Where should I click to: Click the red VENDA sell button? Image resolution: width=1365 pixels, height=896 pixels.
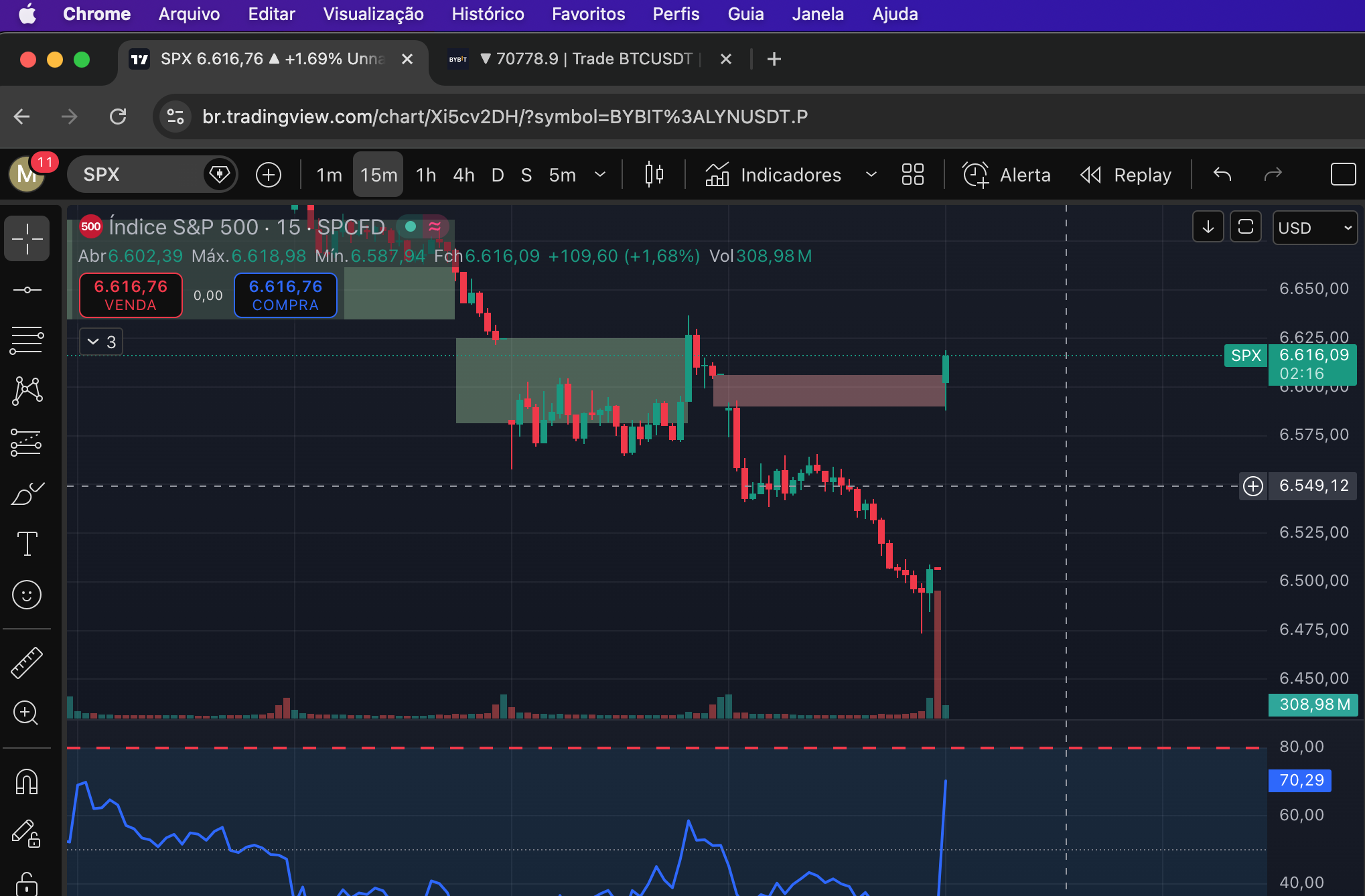point(131,295)
